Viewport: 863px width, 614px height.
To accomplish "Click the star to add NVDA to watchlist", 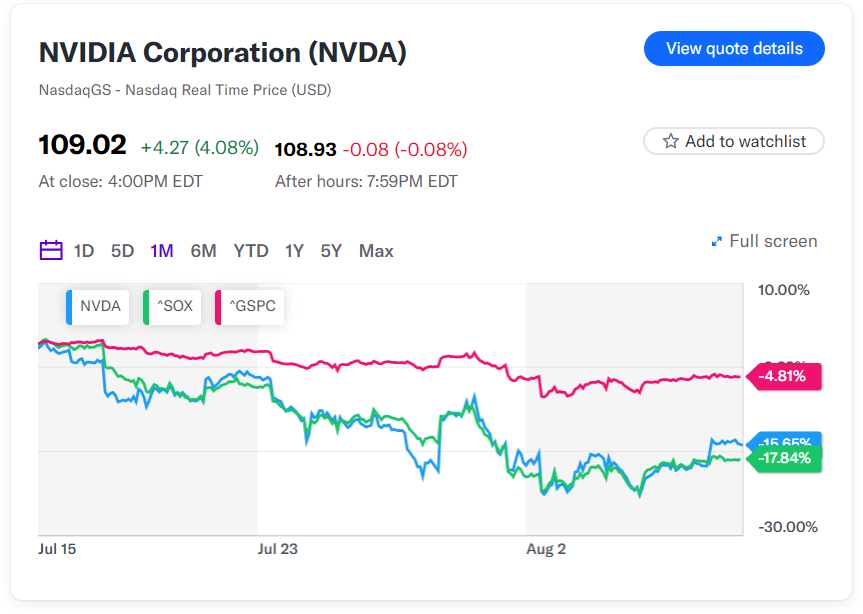I will pyautogui.click(x=671, y=141).
